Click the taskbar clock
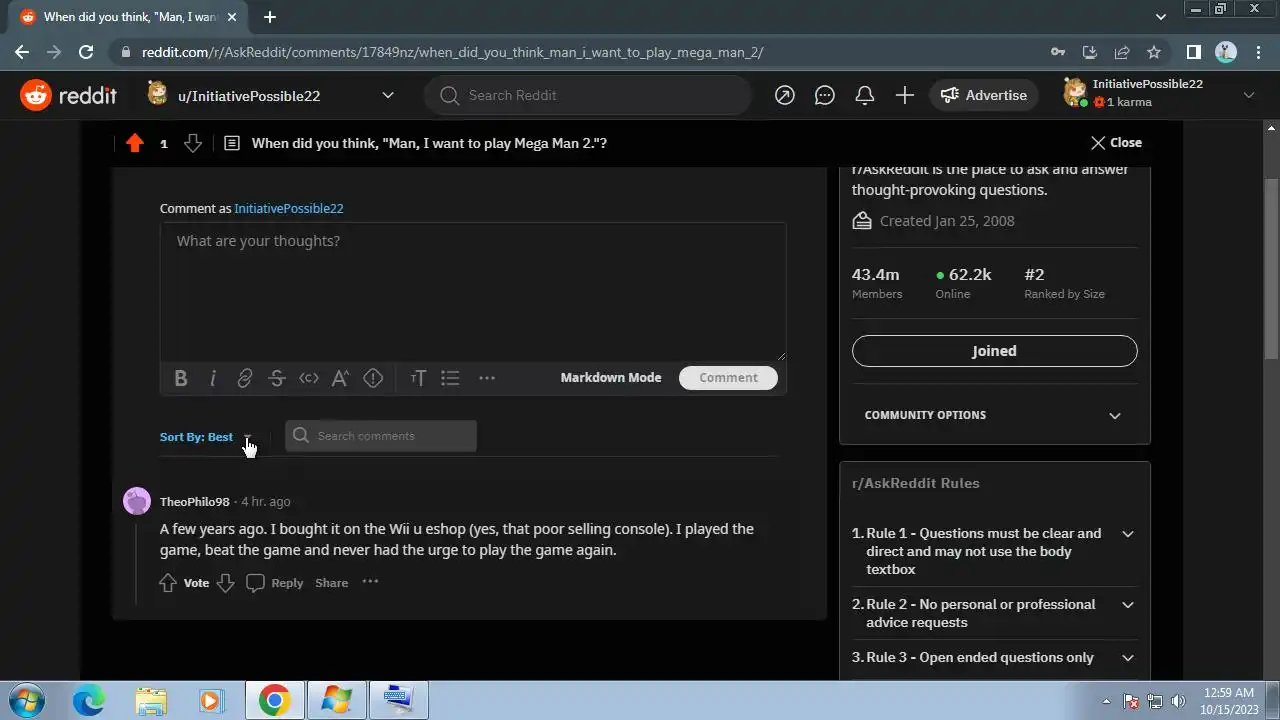This screenshot has height=720, width=1280. point(1229,700)
